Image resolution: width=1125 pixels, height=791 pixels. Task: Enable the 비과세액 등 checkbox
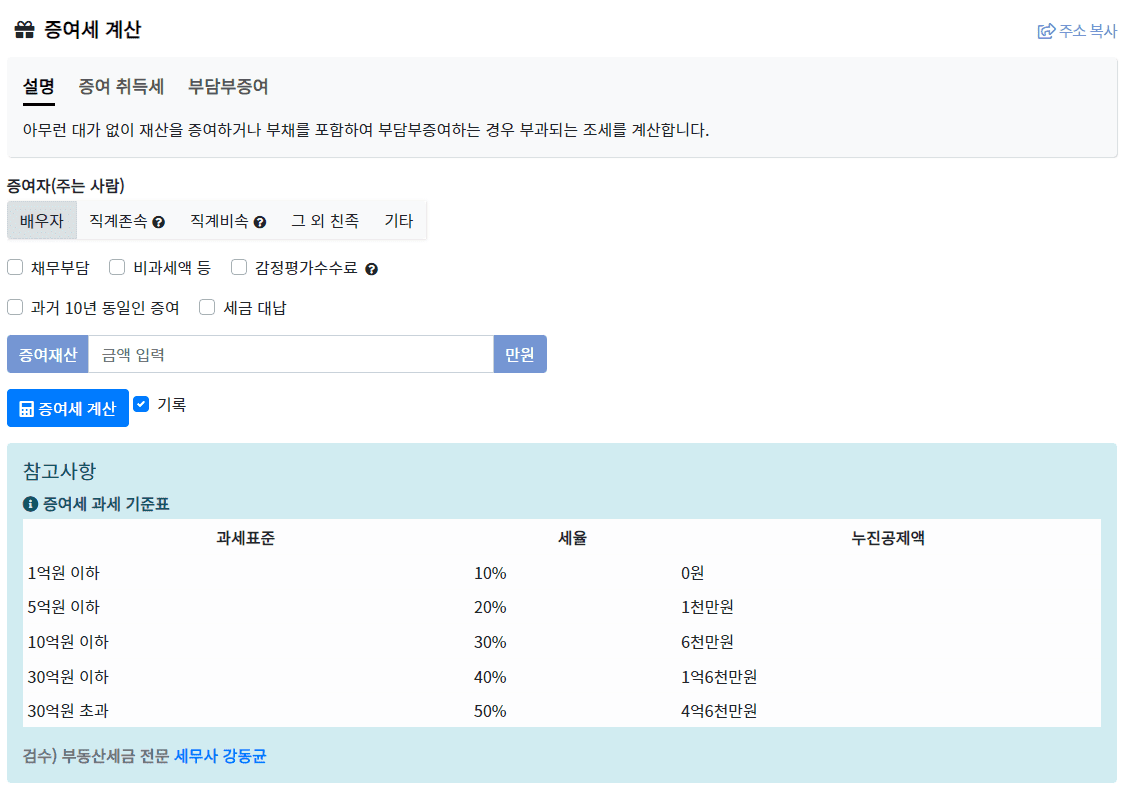coord(117,267)
